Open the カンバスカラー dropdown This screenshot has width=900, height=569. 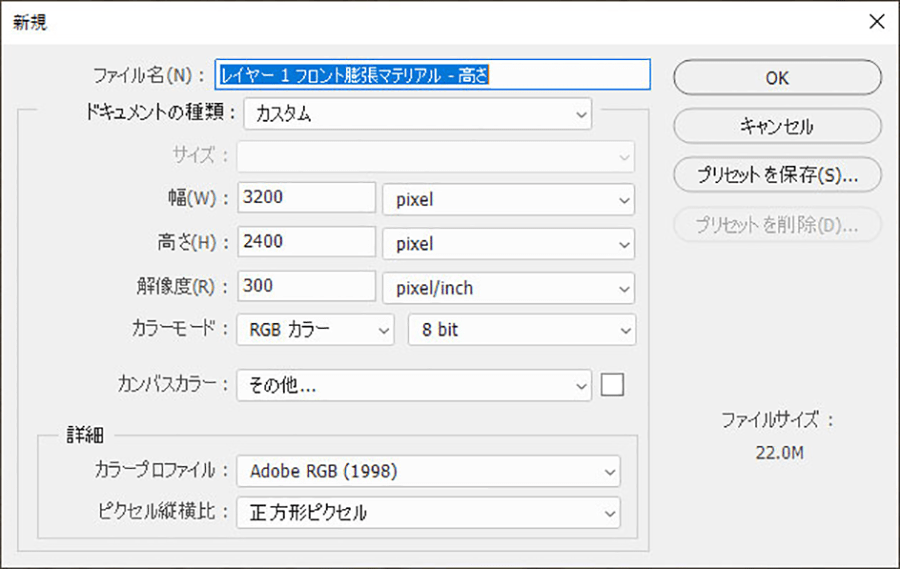(x=414, y=385)
